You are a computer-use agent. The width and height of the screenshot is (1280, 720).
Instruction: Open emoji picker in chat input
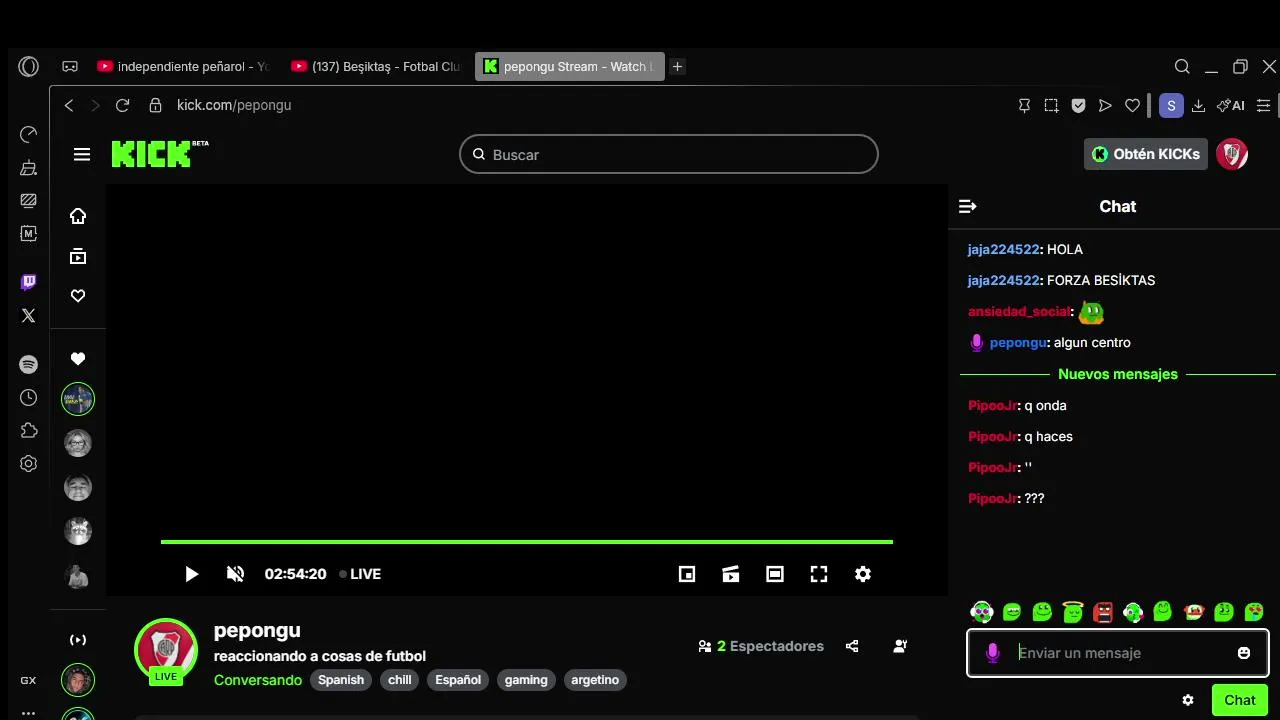pyautogui.click(x=1244, y=653)
